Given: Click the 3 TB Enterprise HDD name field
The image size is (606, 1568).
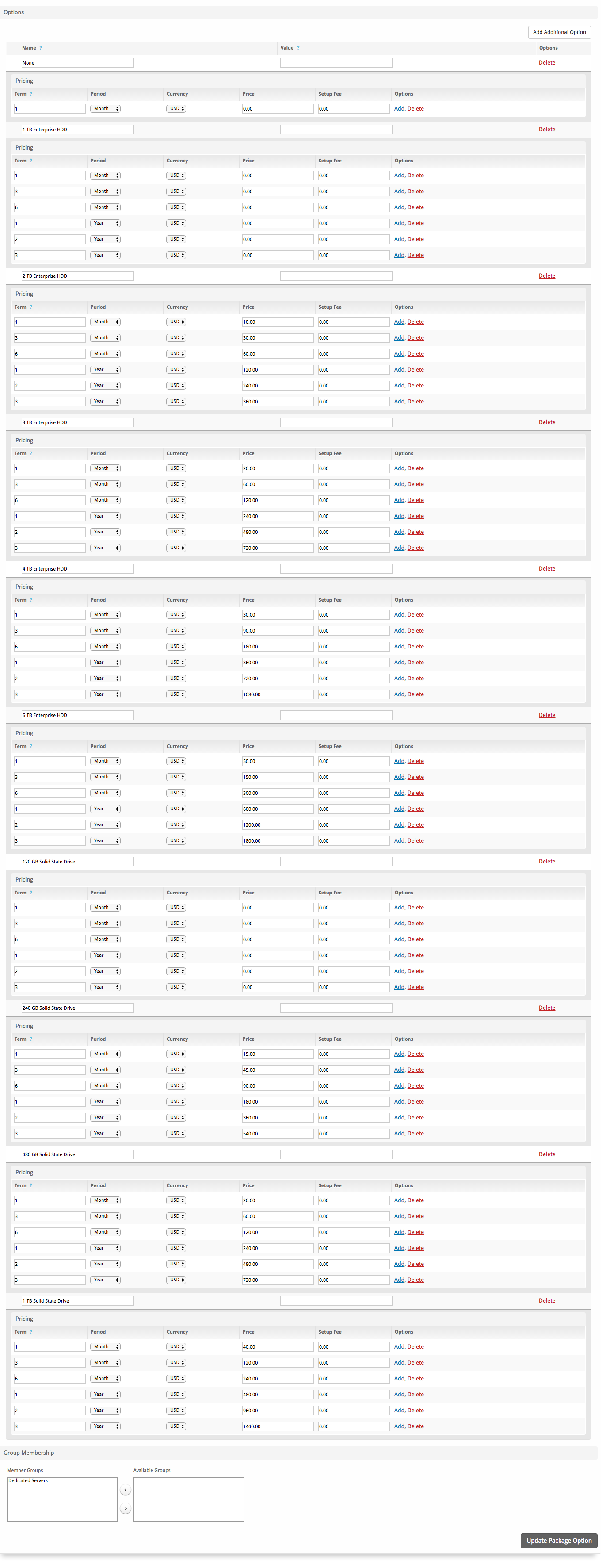Looking at the screenshot, I should coord(77,422).
